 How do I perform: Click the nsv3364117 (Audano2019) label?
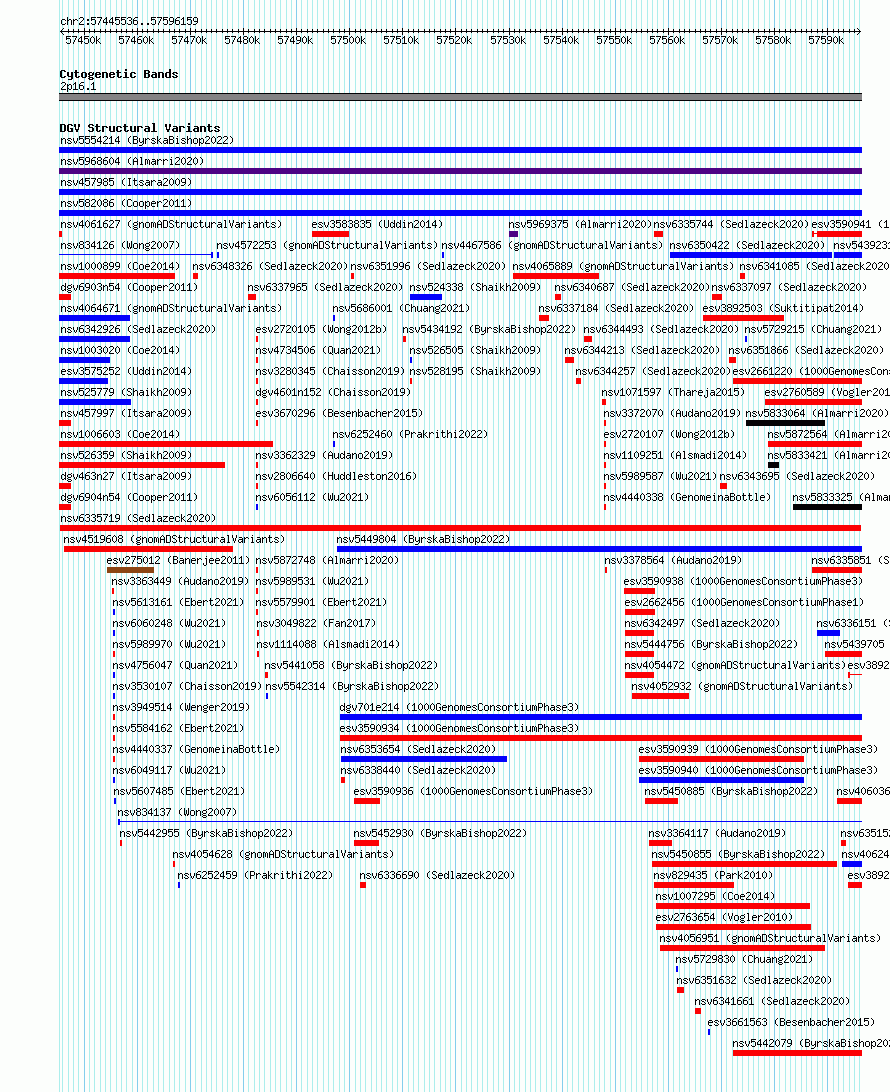717,833
